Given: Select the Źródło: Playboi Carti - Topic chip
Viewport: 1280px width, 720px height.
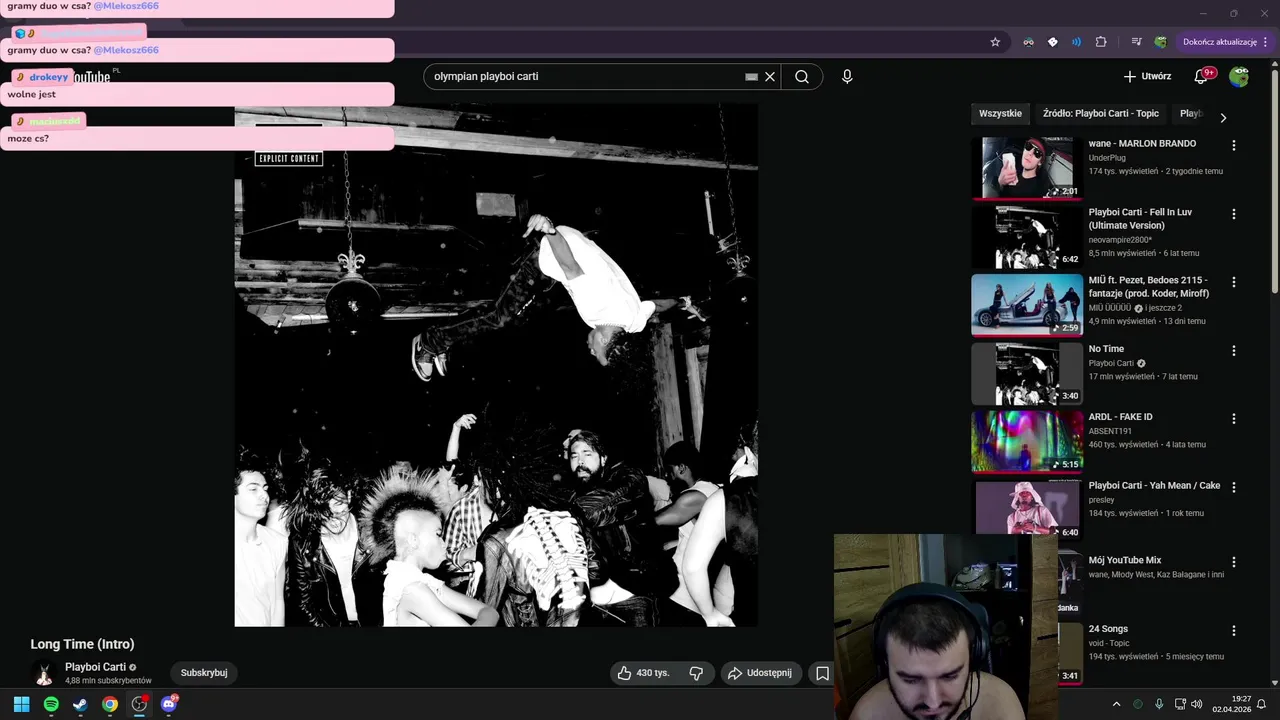Looking at the screenshot, I should pos(1101,114).
